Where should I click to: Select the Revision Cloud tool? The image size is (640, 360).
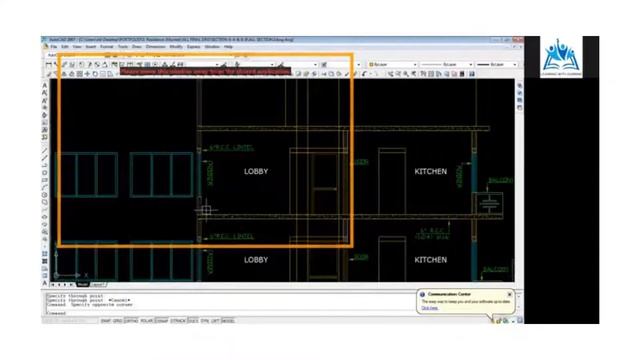tap(44, 202)
